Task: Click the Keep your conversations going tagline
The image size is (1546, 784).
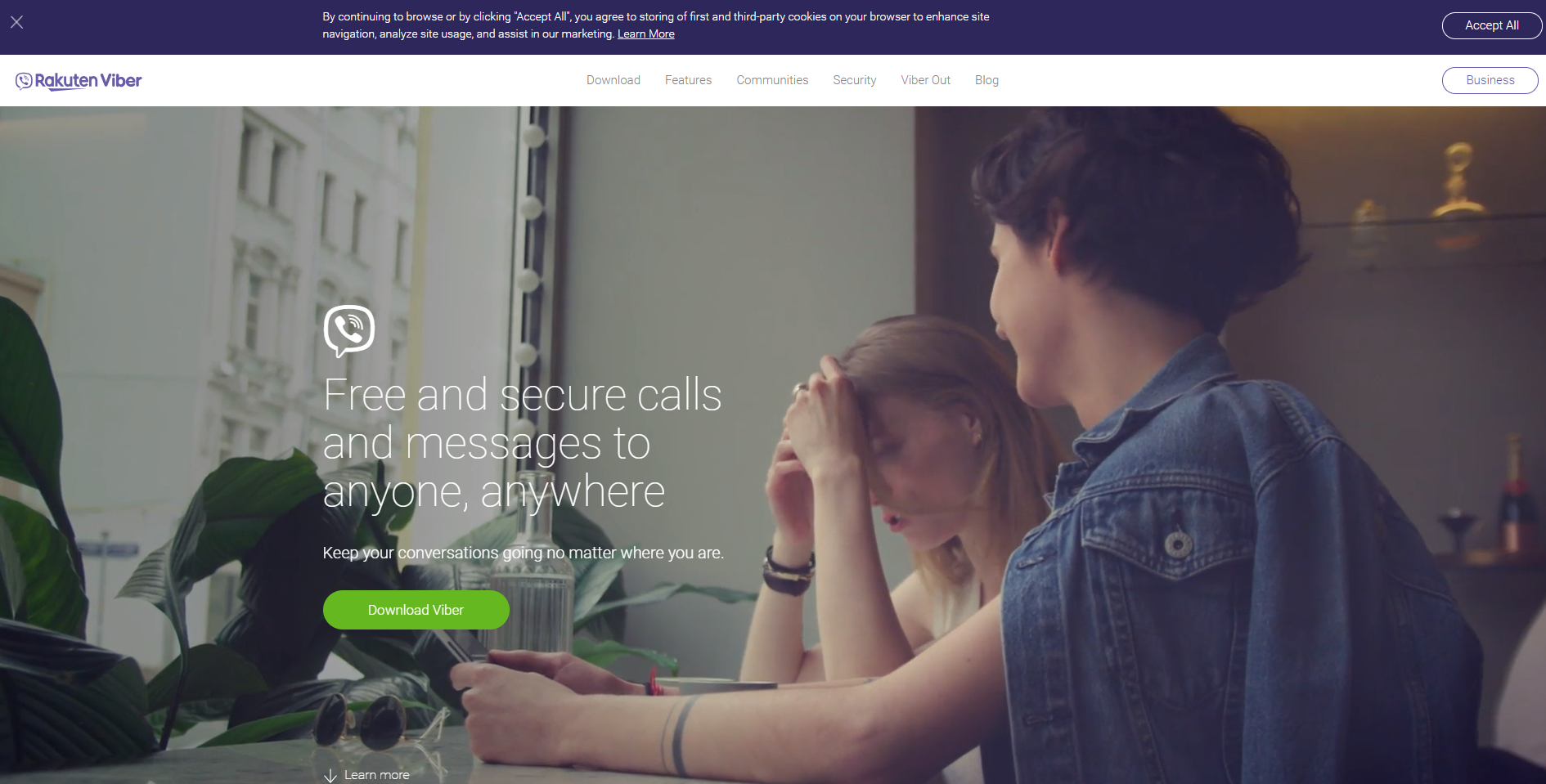Action: [x=523, y=553]
